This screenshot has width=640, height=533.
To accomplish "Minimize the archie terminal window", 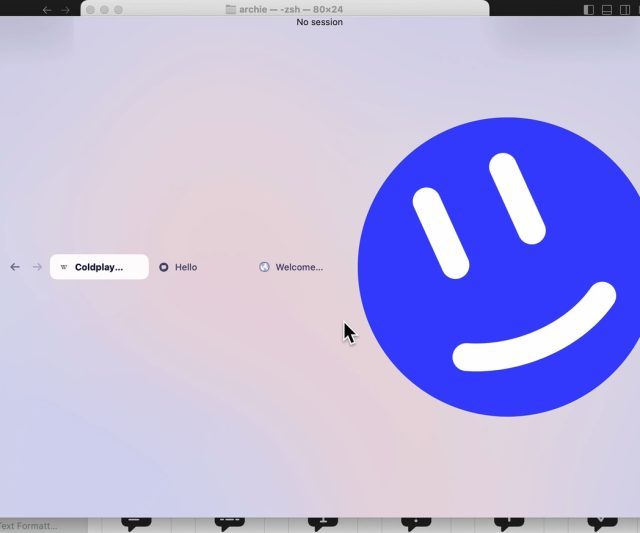I will click(x=104, y=9).
